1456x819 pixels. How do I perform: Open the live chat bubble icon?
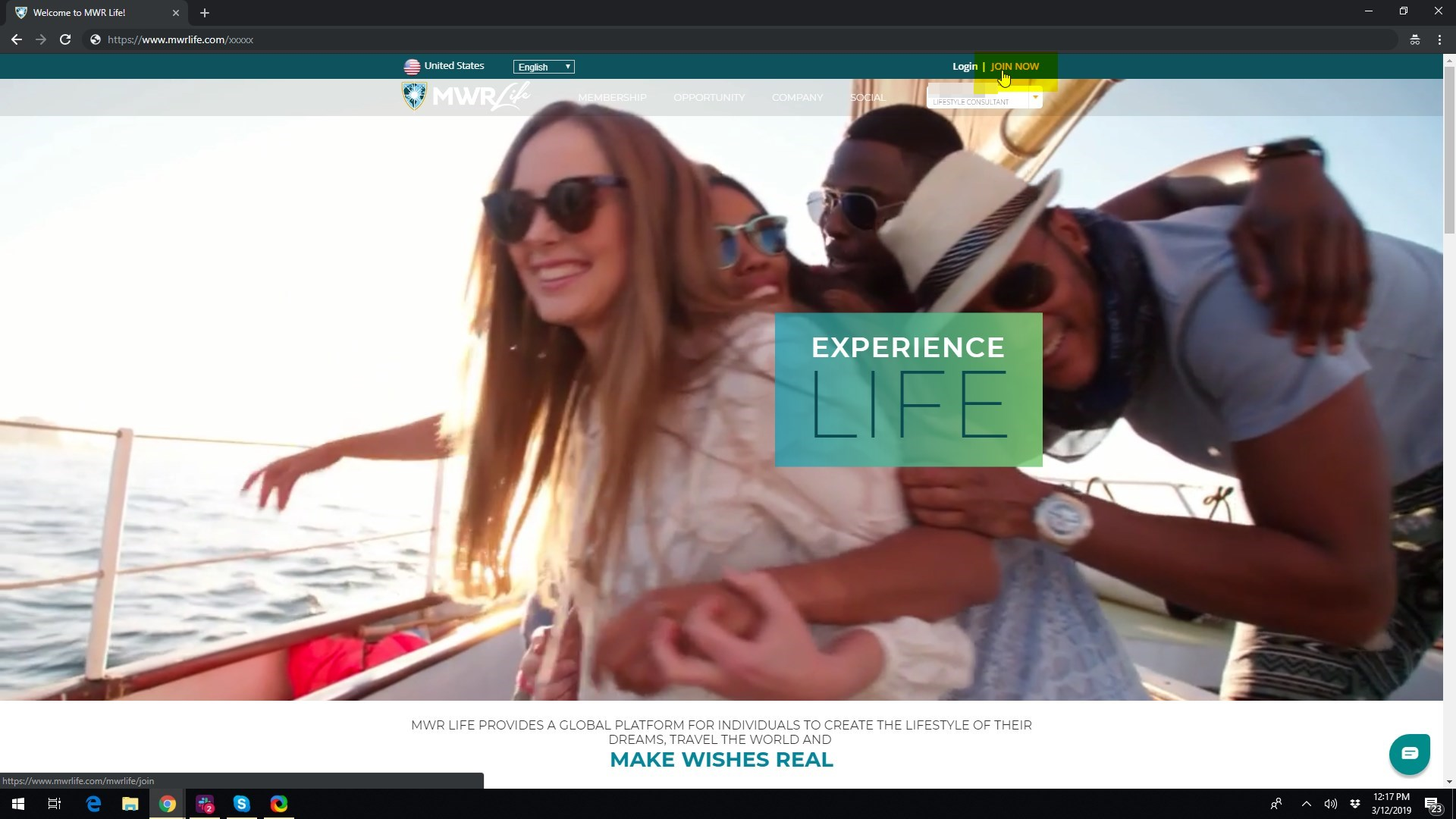[x=1409, y=753]
